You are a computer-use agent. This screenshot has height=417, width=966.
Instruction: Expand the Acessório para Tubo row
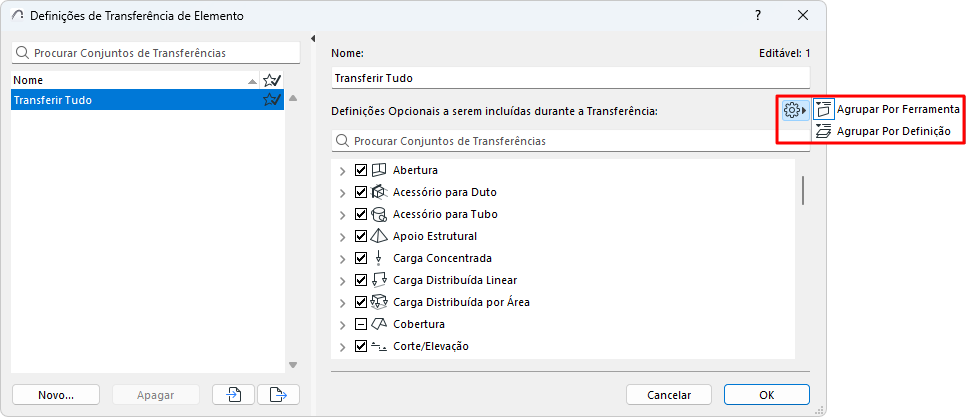point(343,214)
